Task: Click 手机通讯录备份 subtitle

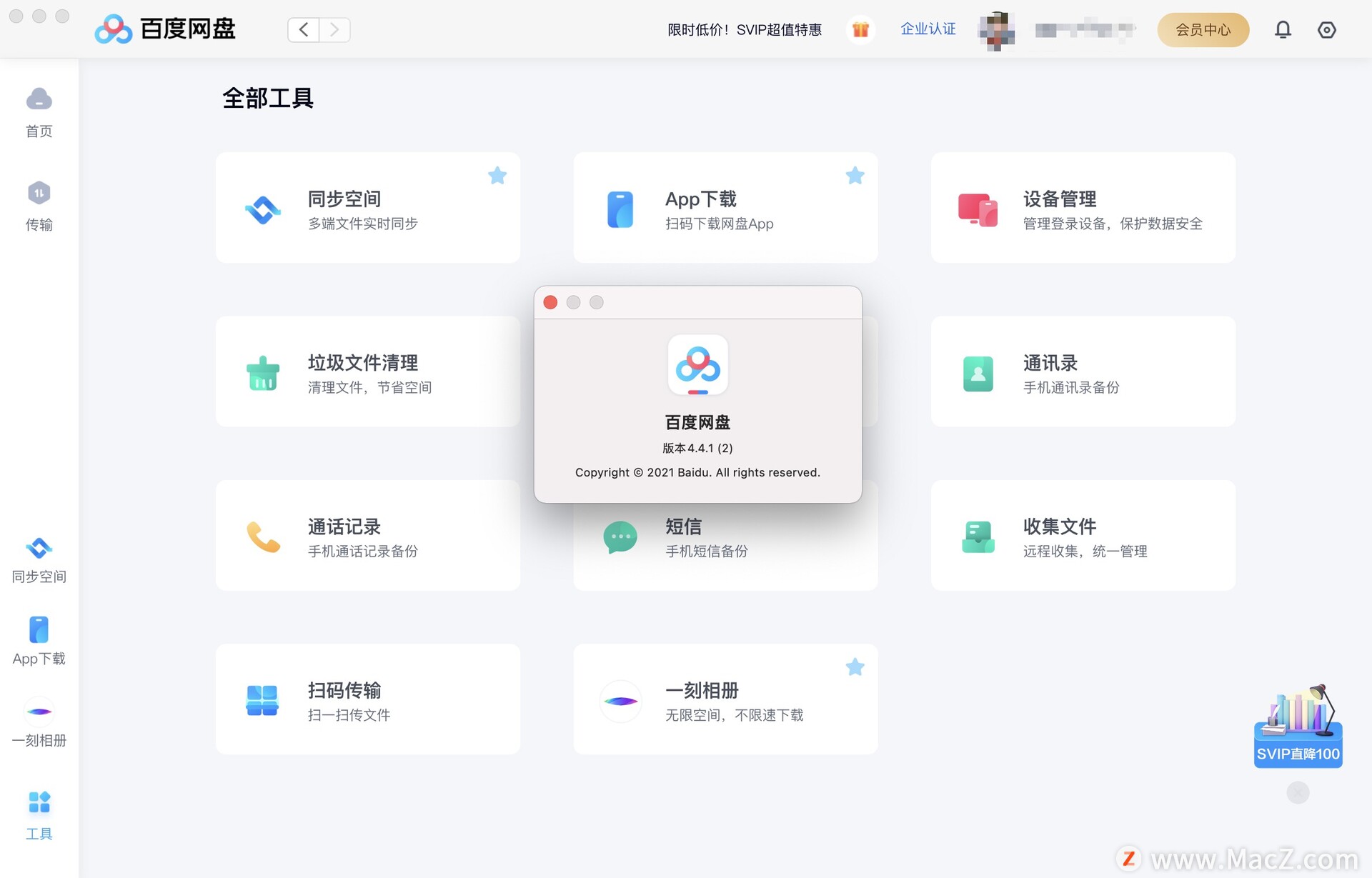Action: click(1071, 387)
